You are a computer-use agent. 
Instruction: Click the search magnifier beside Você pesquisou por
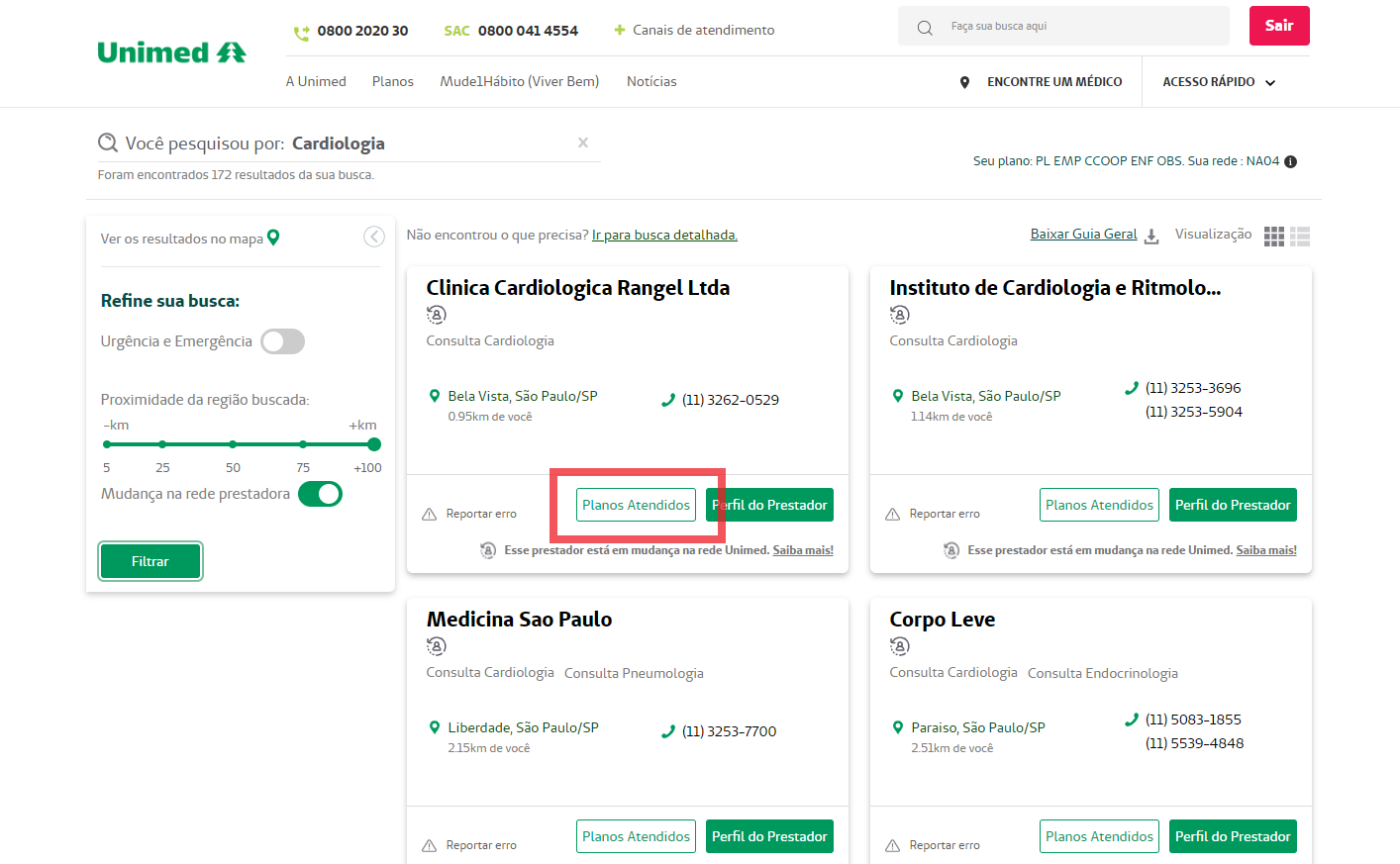coord(108,144)
